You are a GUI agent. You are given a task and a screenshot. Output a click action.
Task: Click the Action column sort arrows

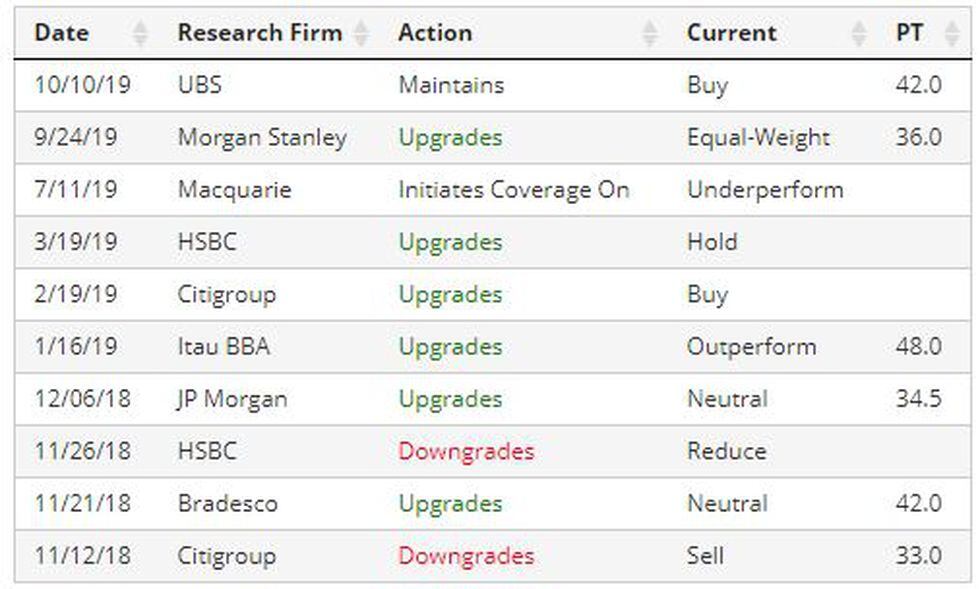coord(650,34)
